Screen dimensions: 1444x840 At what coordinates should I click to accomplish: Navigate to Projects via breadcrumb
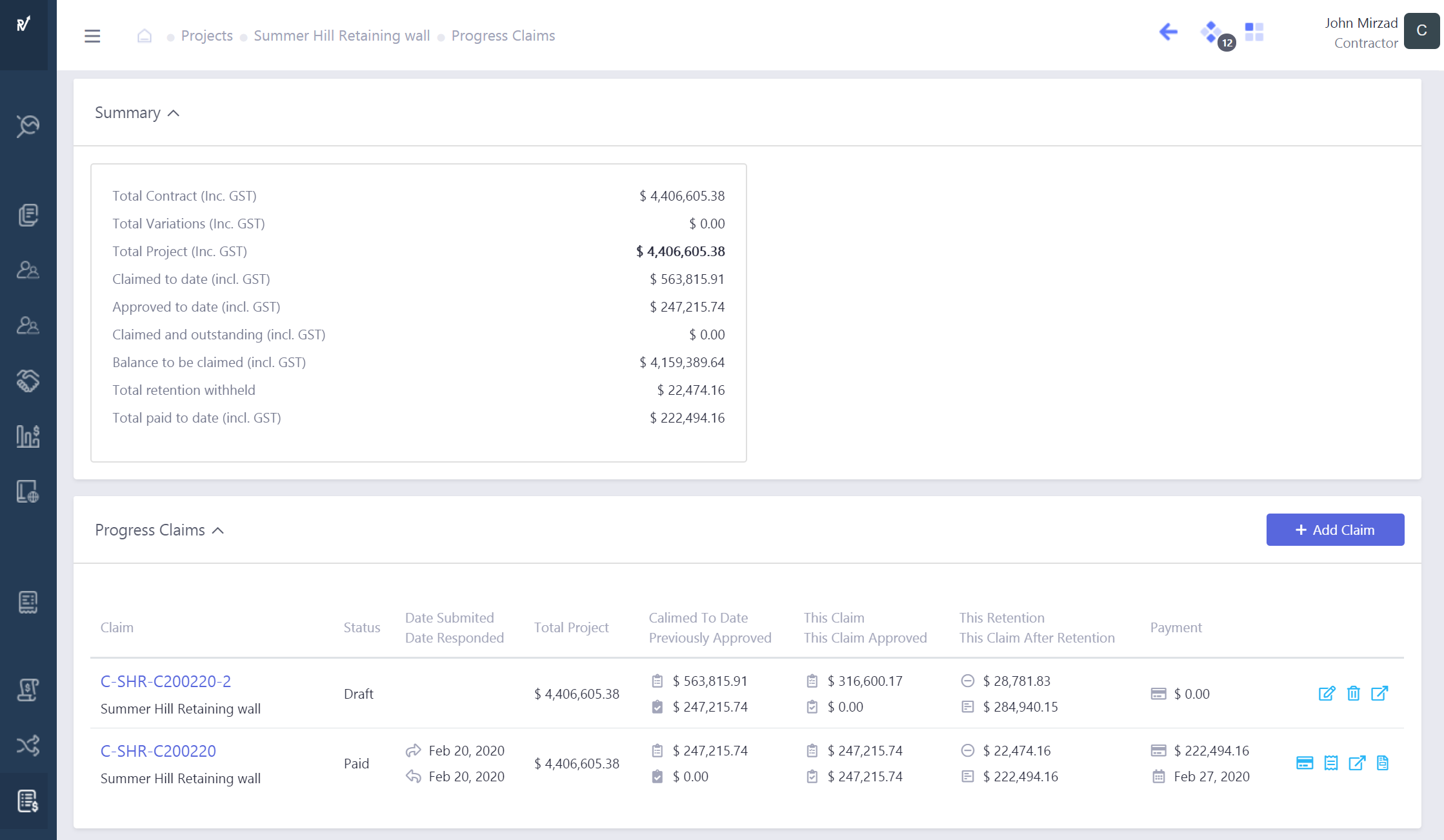pyautogui.click(x=206, y=35)
